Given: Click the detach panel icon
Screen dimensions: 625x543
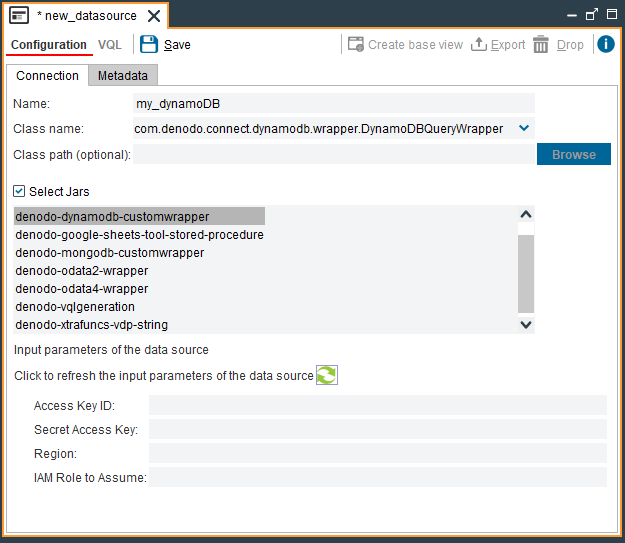Looking at the screenshot, I should tap(592, 14).
